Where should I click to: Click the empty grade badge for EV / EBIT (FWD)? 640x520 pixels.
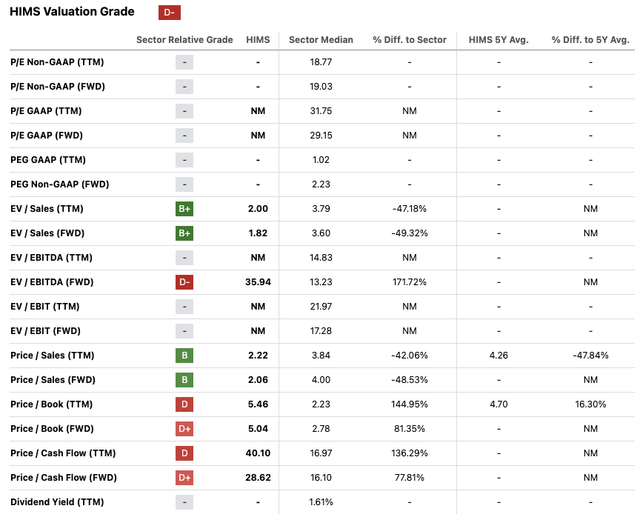tap(184, 331)
